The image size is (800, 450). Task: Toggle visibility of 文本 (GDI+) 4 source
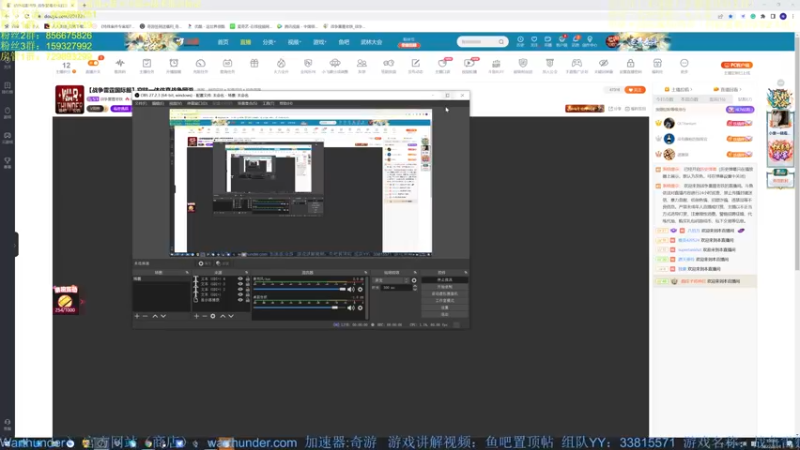[240, 279]
